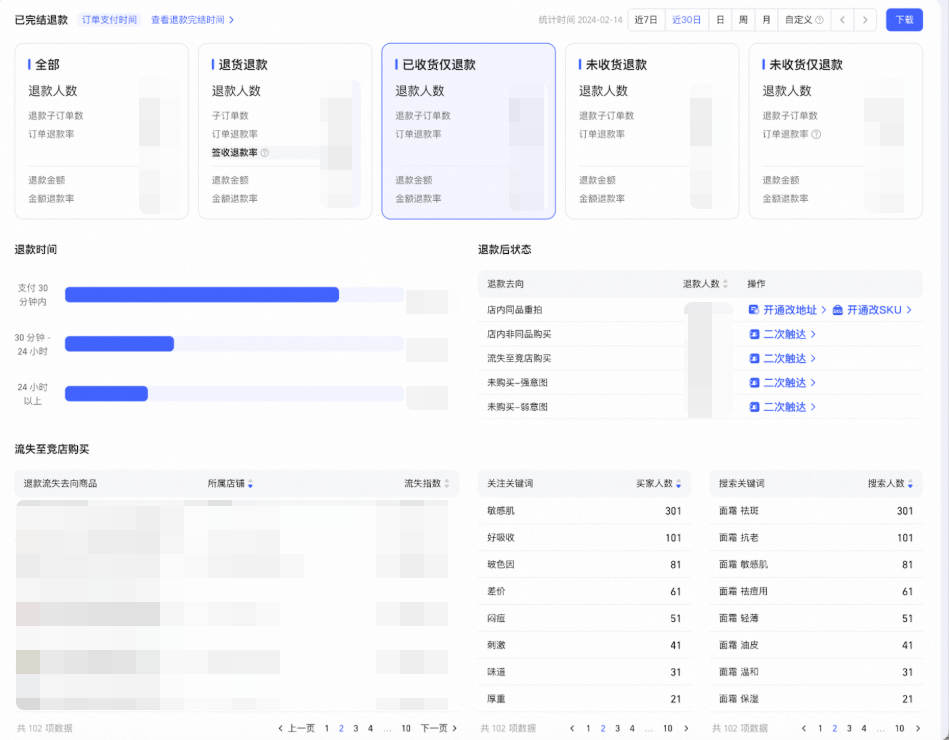Open 查看退款完结时间 link

click(x=192, y=20)
